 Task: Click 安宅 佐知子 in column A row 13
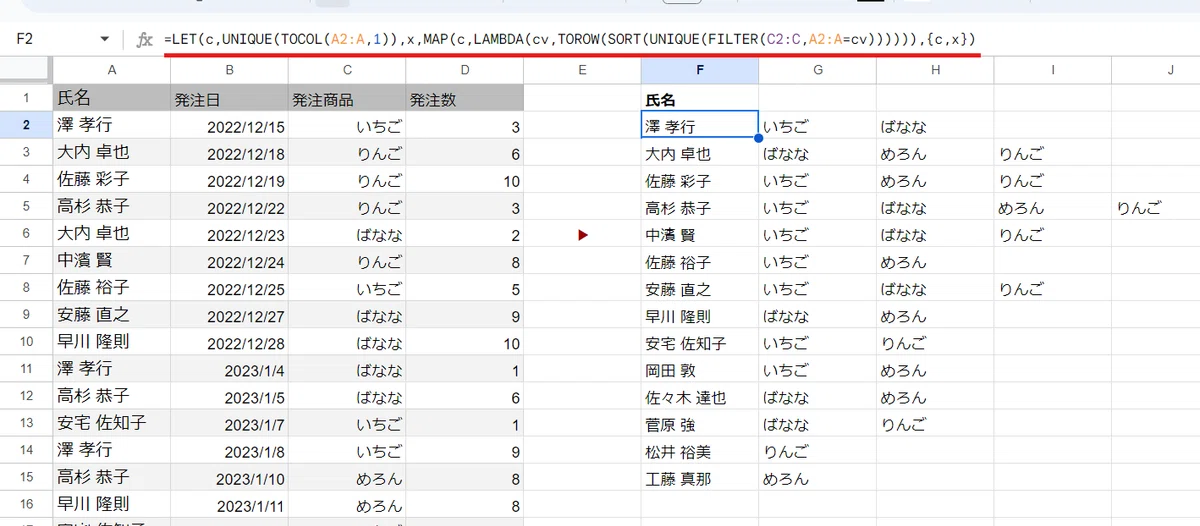(x=111, y=422)
